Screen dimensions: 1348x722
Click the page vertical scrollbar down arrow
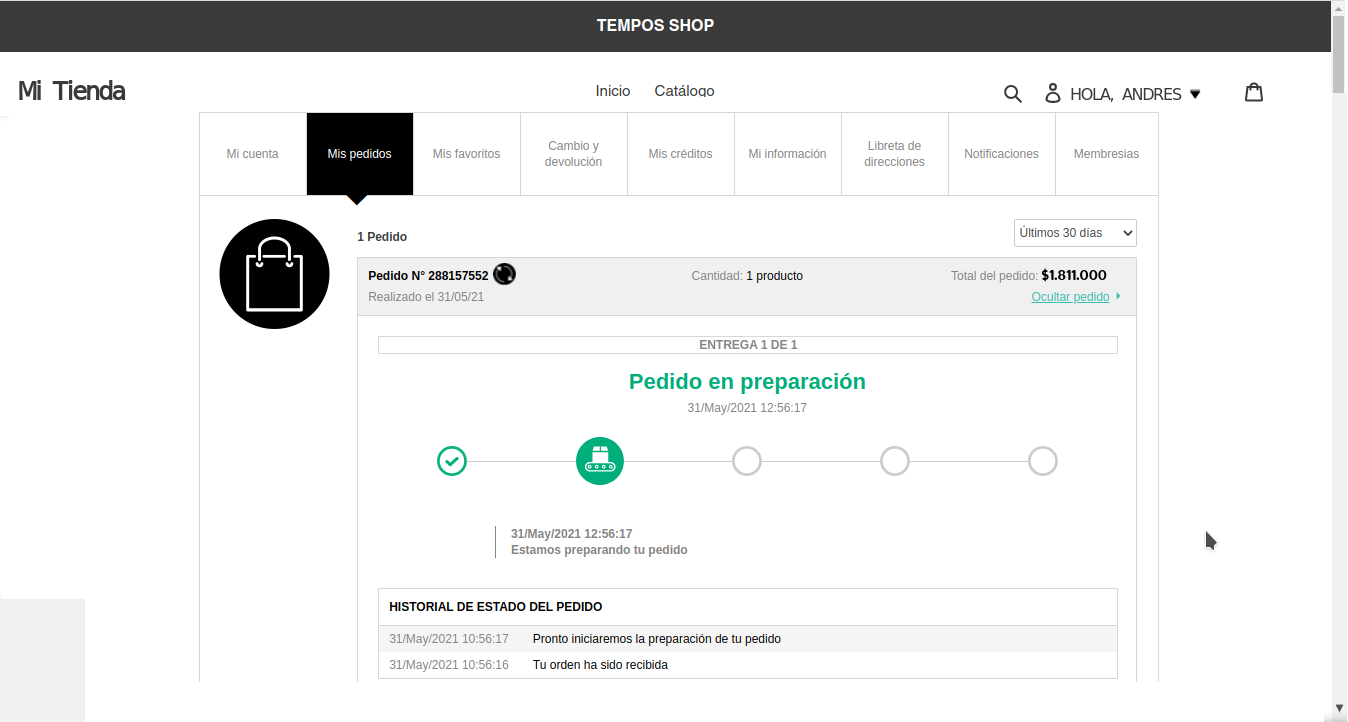click(1339, 708)
